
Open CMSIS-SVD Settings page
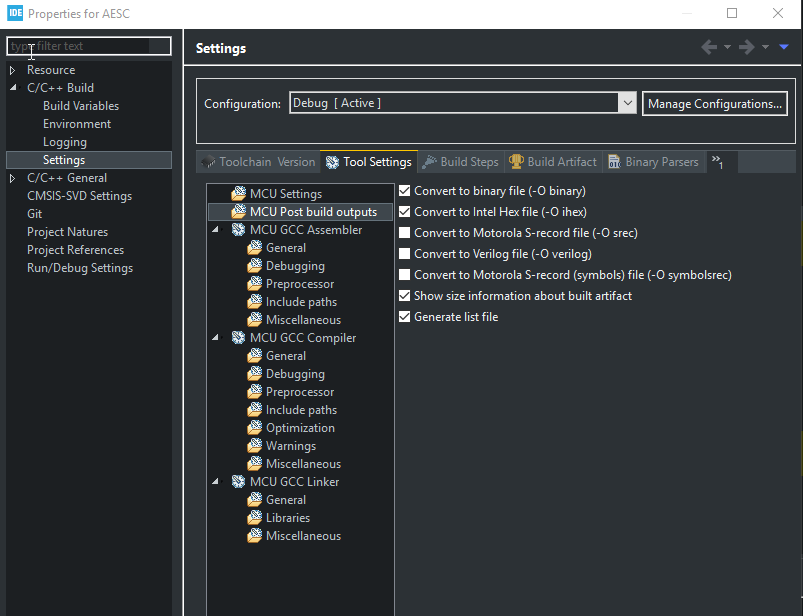point(79,196)
